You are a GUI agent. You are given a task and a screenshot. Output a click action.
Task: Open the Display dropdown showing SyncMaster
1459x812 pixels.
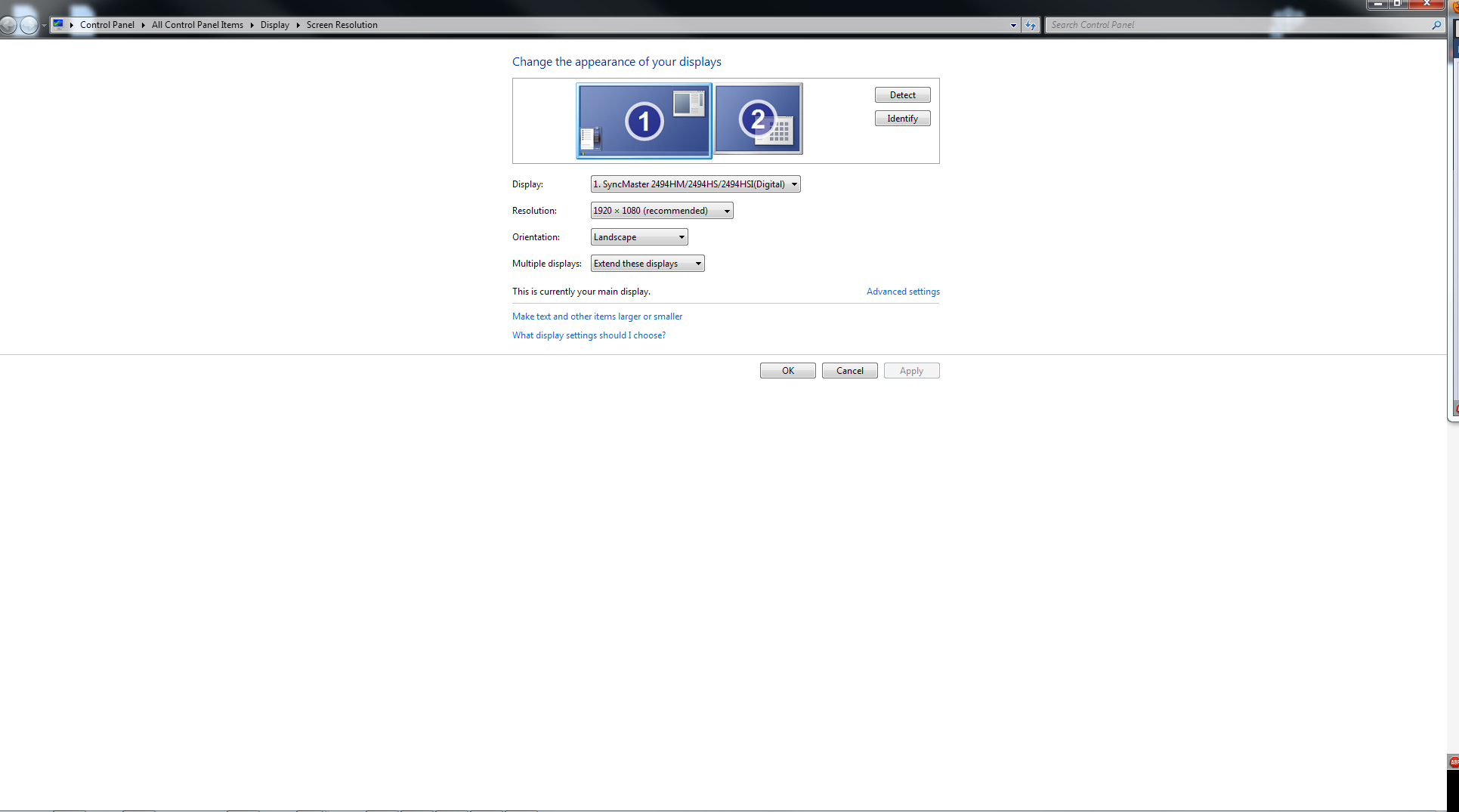pyautogui.click(x=695, y=184)
